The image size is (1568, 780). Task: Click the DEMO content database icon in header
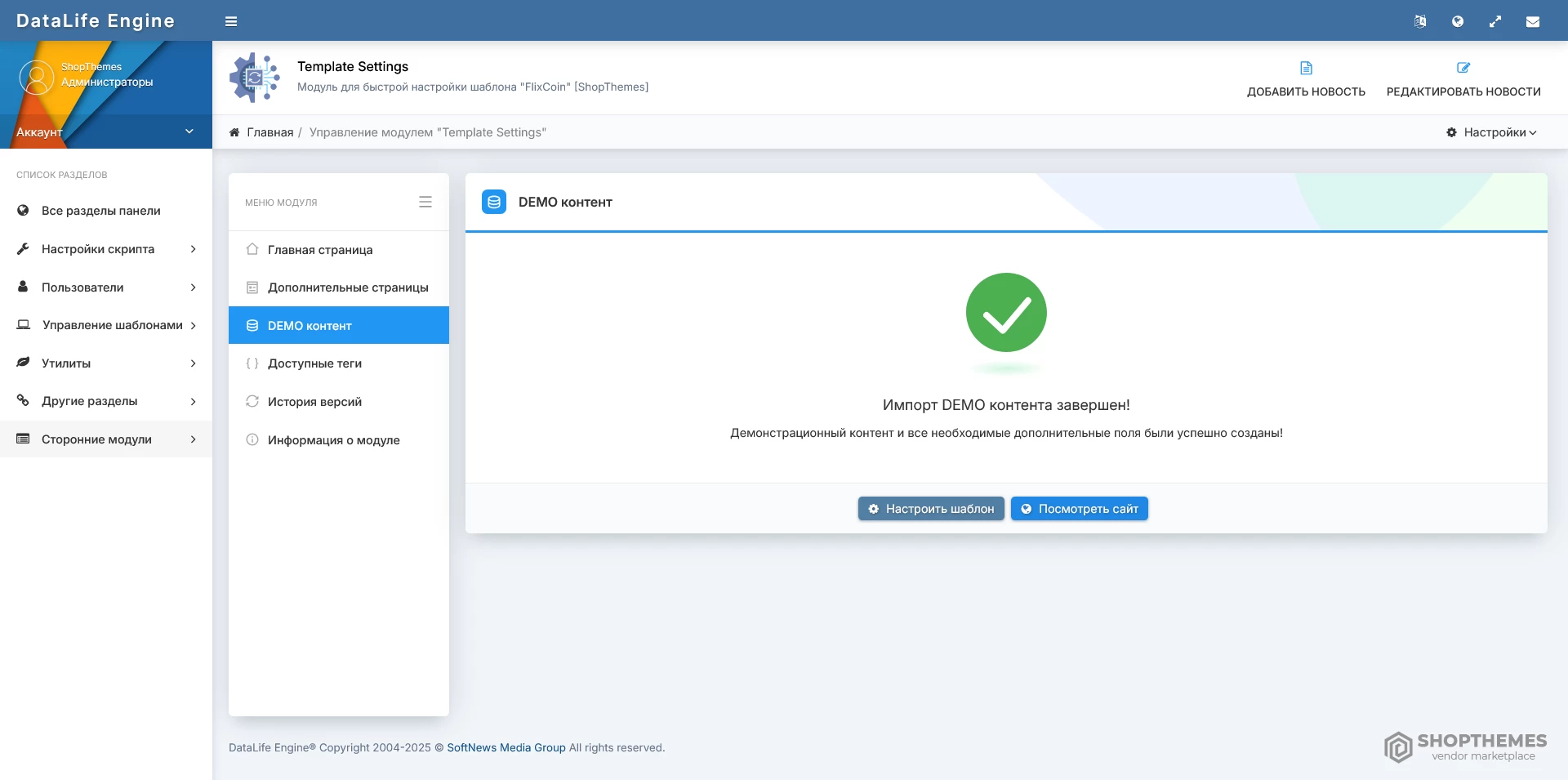pos(494,202)
